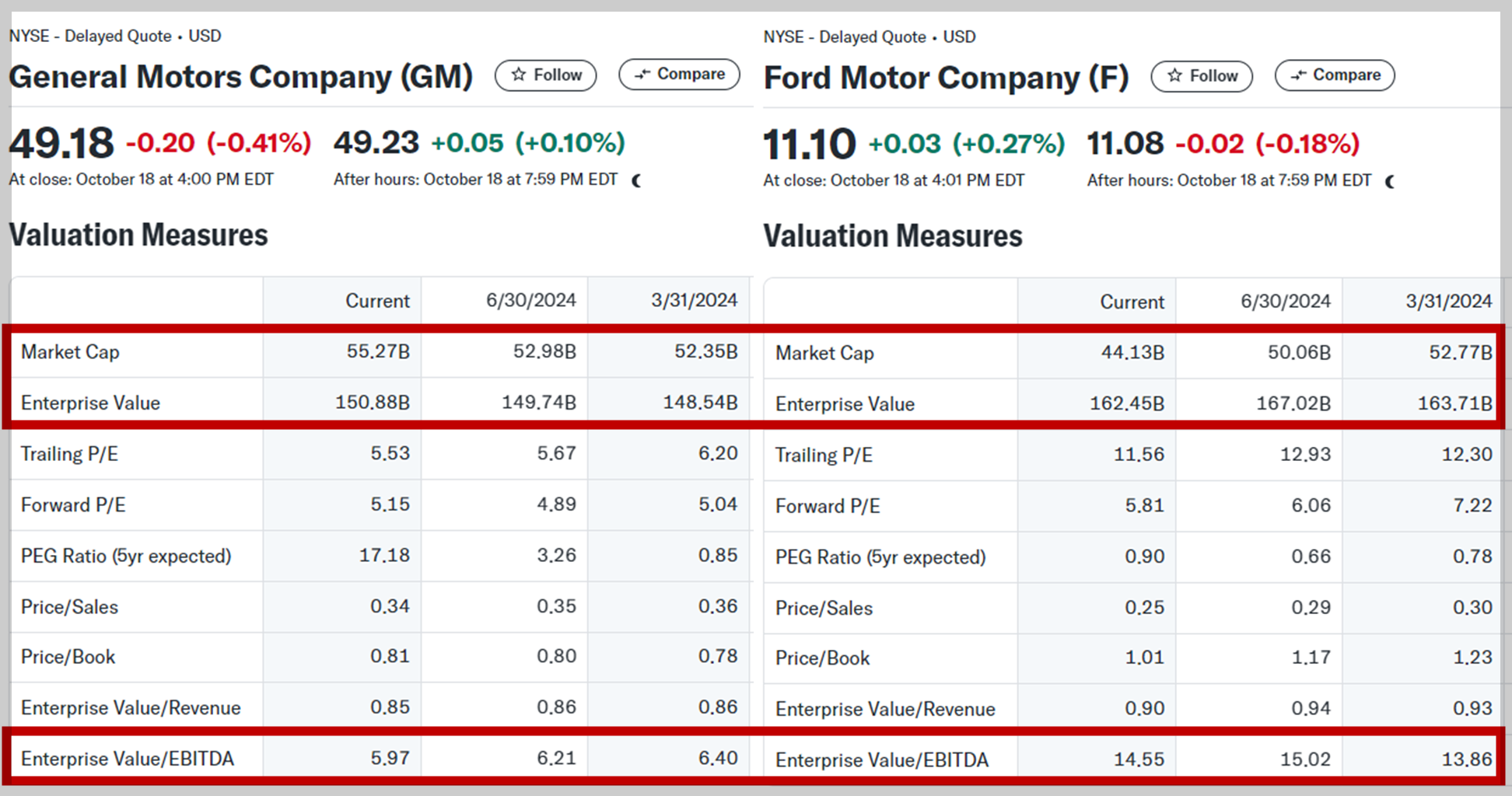Click Ford Enterprise Value 162.45B cell
This screenshot has height=796, width=1512.
point(1127,404)
